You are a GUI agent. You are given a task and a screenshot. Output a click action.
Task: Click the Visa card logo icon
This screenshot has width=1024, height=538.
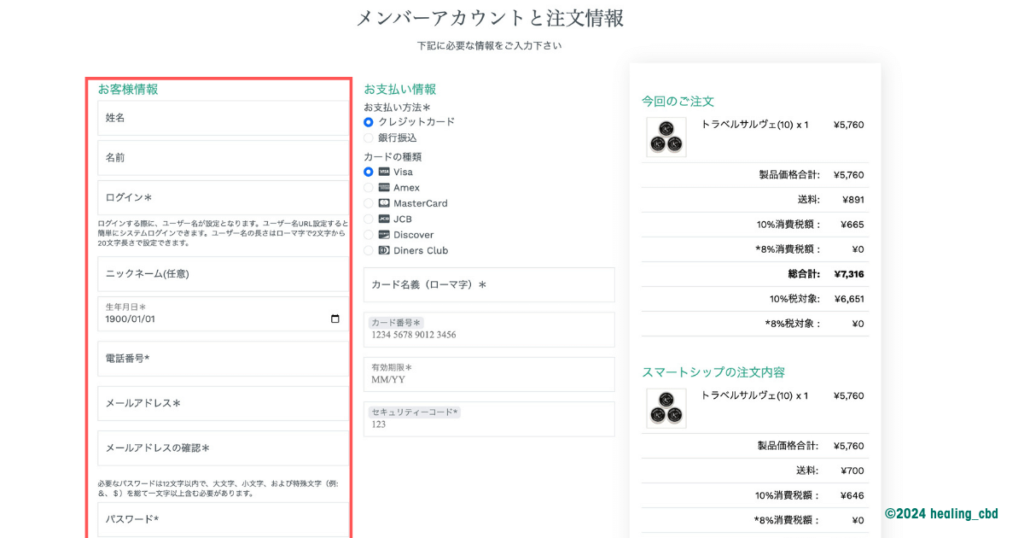pos(384,172)
